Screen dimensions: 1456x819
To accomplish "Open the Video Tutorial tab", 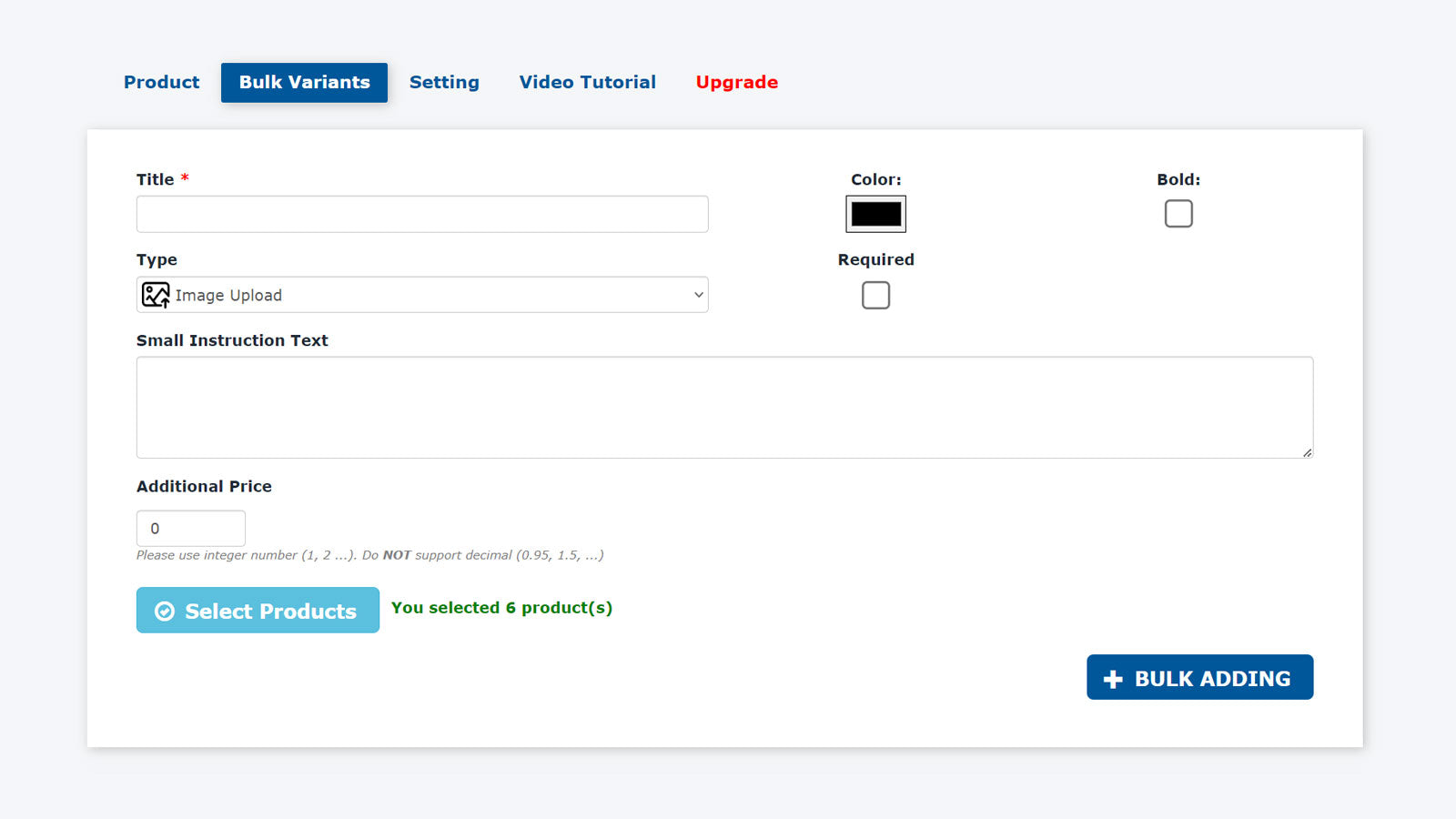I will (587, 82).
